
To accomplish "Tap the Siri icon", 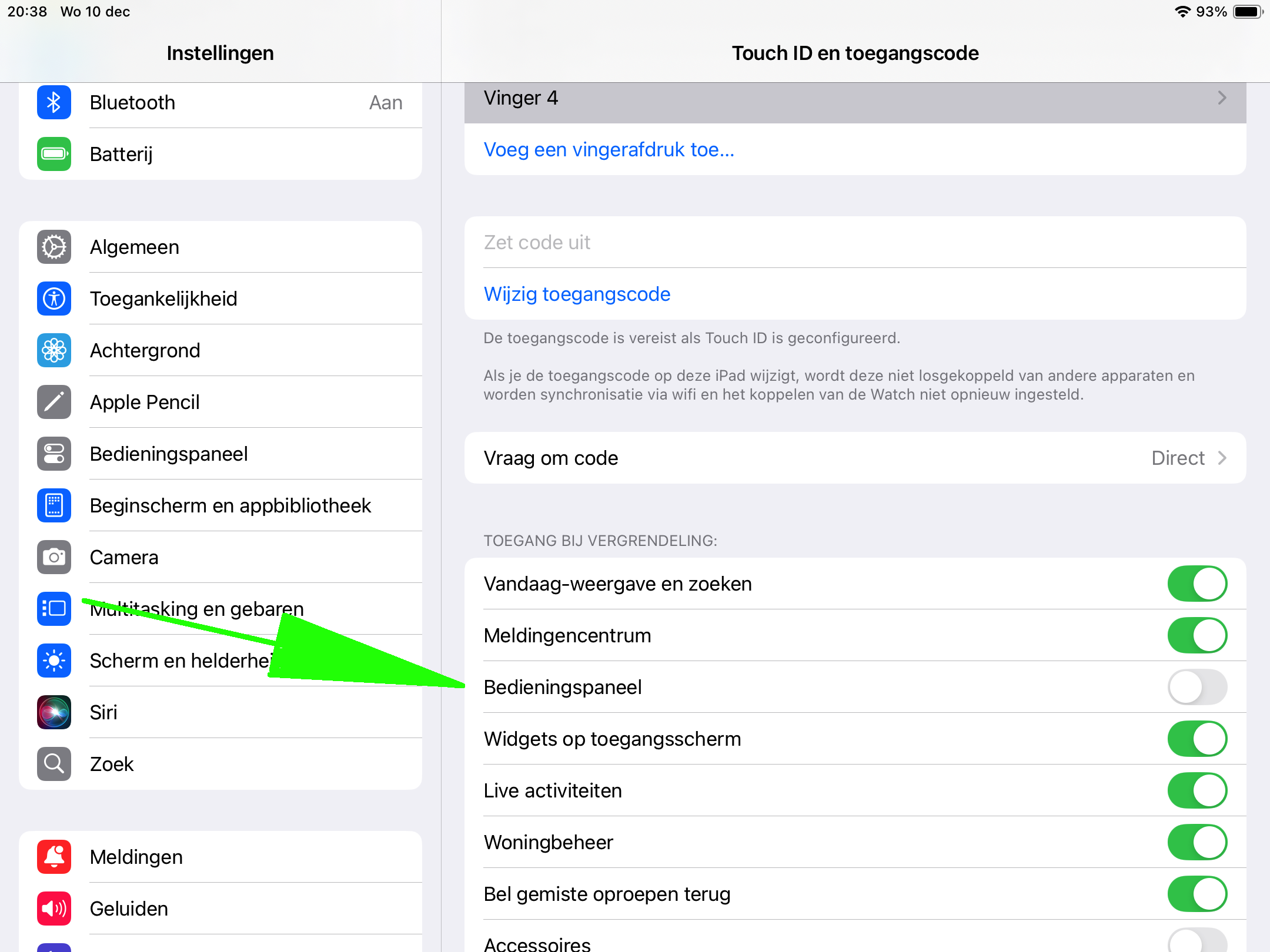I will 54,712.
